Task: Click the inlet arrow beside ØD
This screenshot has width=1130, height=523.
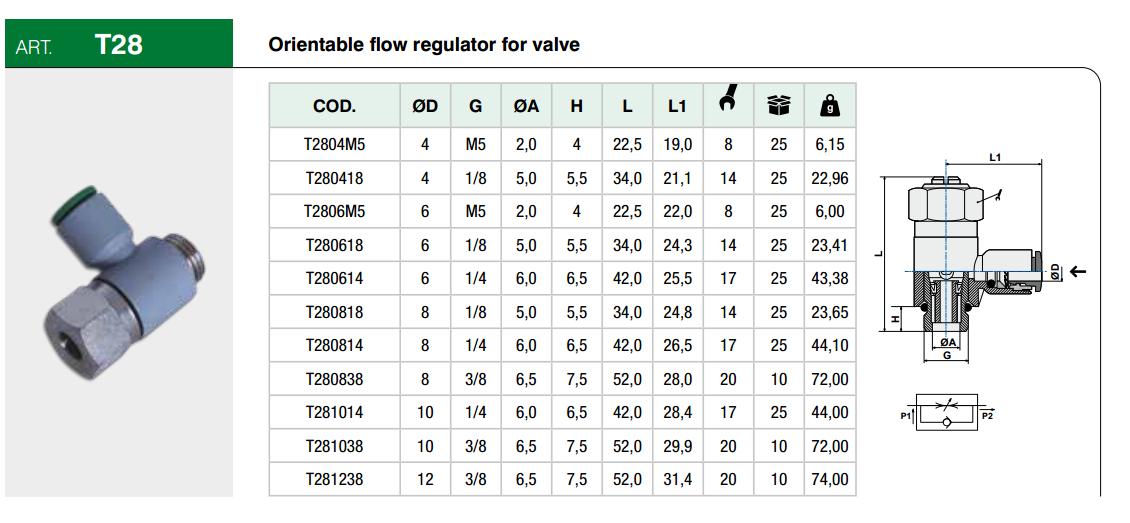Action: [x=1077, y=271]
